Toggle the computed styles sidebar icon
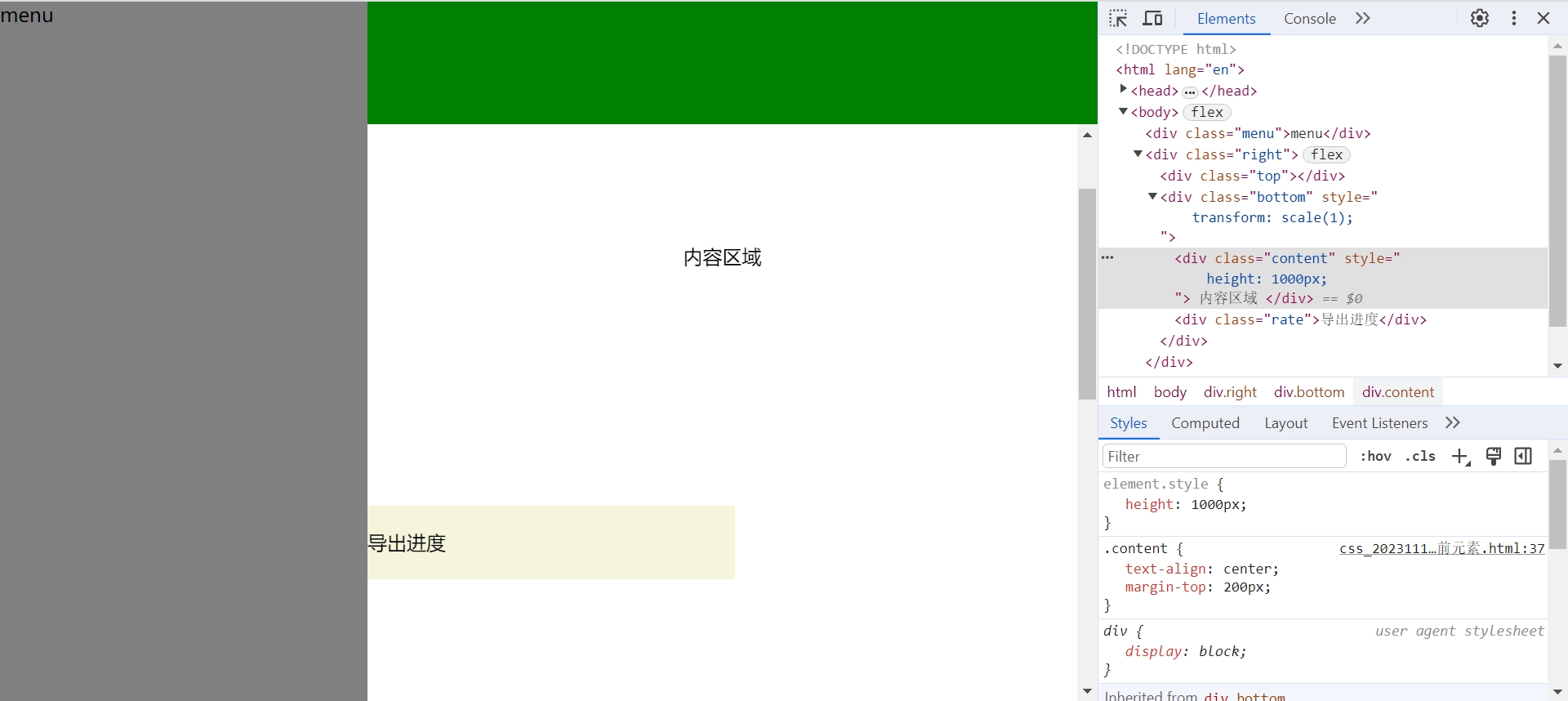Screen dimensions: 1568x701 [x=1523, y=457]
